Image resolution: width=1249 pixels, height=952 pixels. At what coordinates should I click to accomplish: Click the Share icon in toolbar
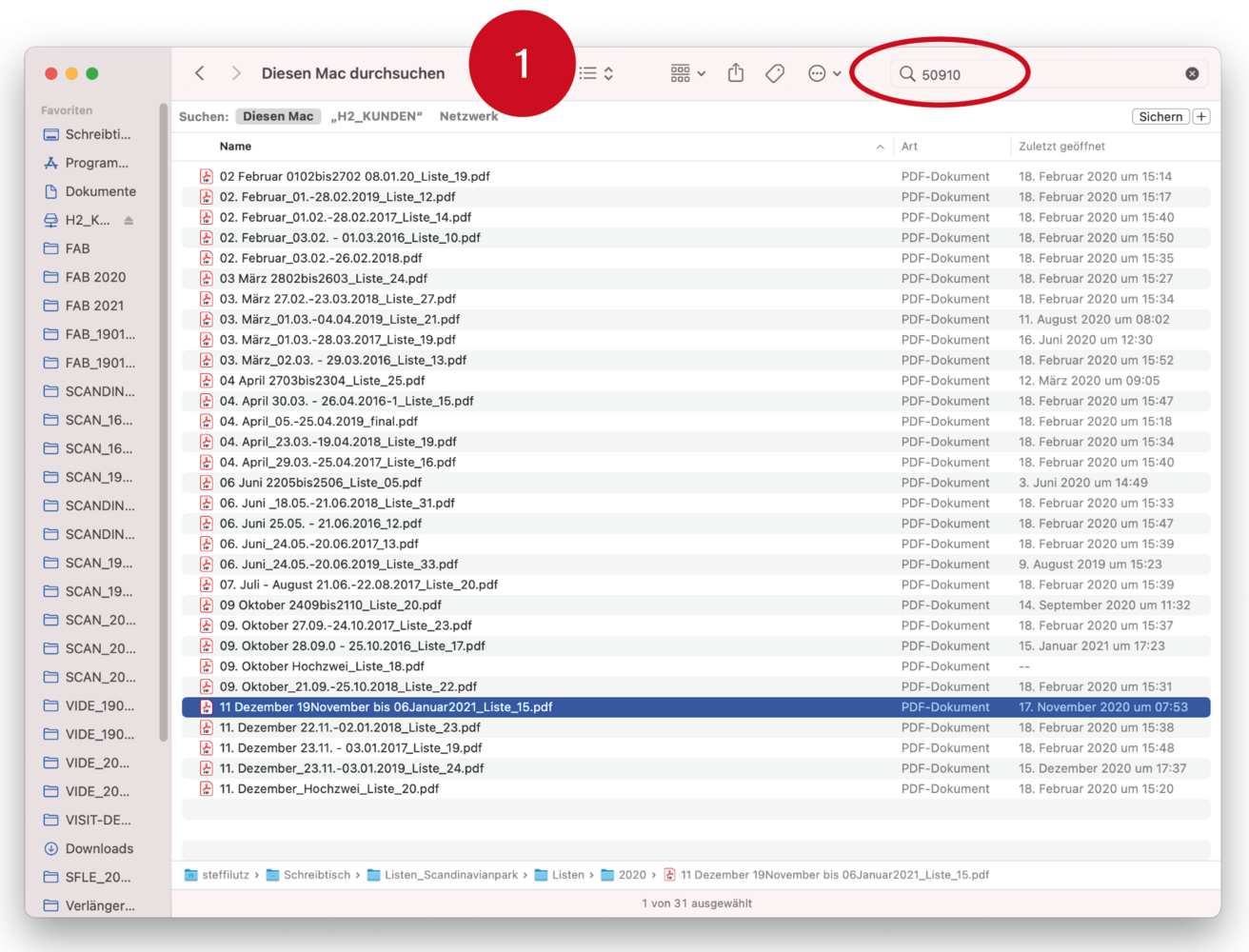pos(736,73)
